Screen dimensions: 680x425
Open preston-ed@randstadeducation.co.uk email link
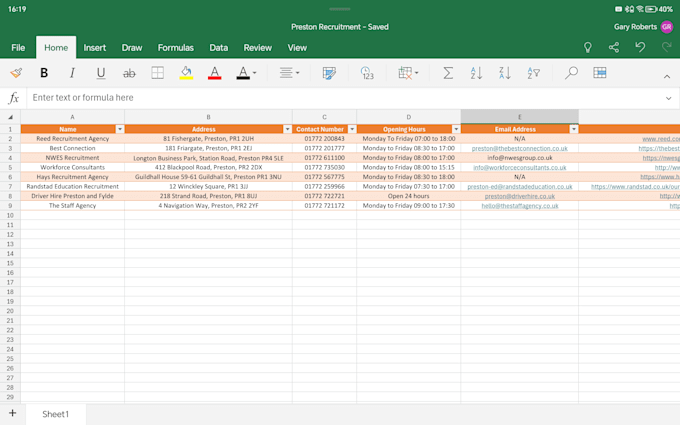point(520,186)
